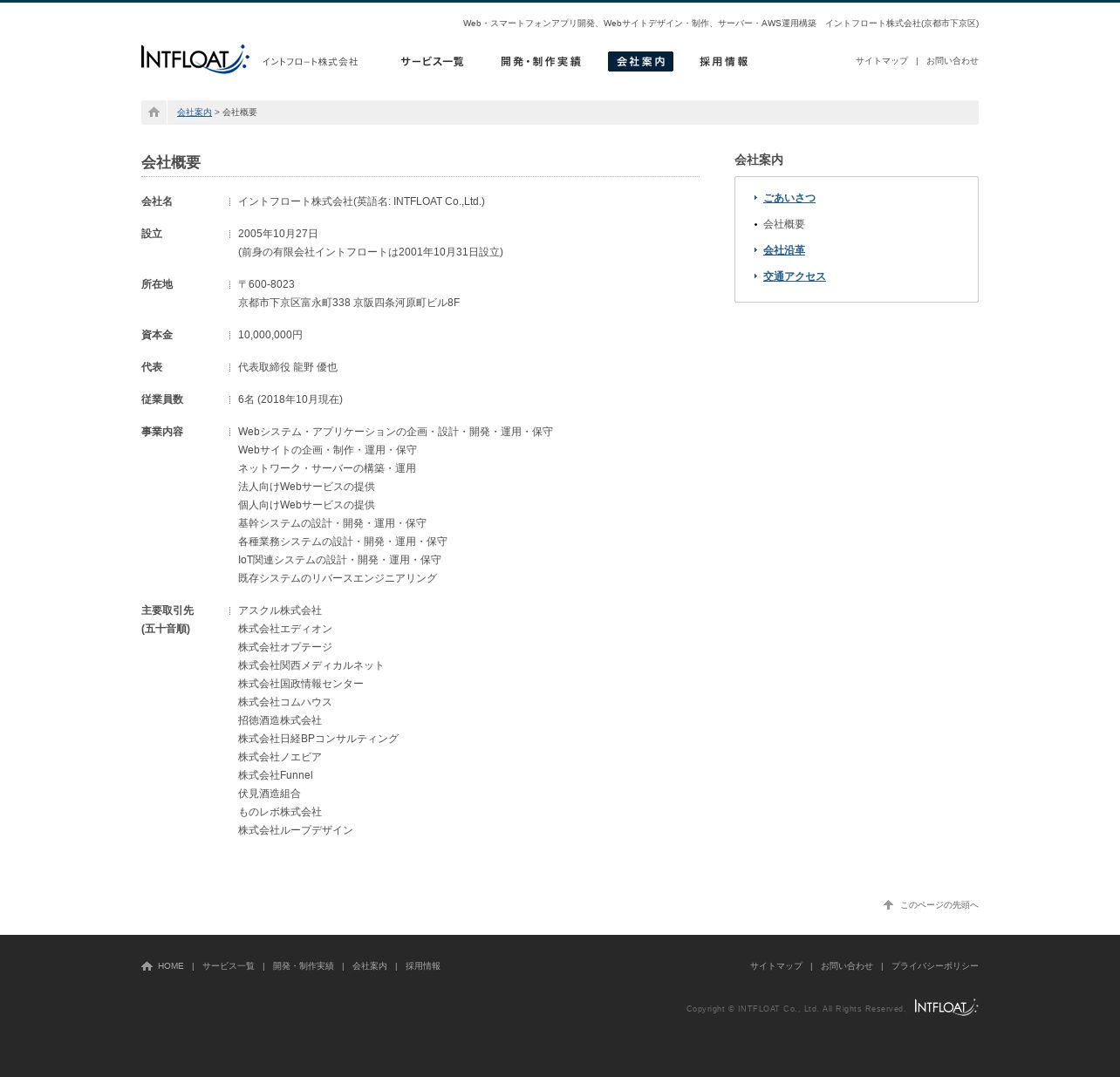Click 既存システムのリバースエンジニアリング line
Screen dimensions: 1120x1077
point(338,578)
